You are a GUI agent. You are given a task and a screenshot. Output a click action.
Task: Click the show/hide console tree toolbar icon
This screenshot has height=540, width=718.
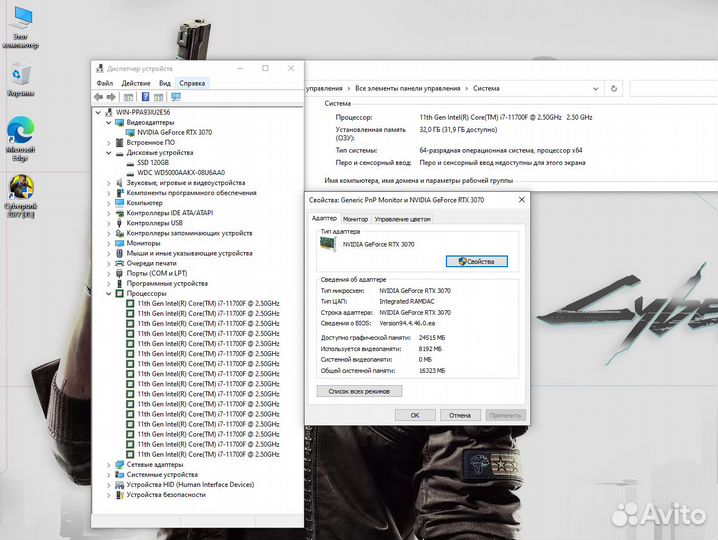pyautogui.click(x=129, y=97)
